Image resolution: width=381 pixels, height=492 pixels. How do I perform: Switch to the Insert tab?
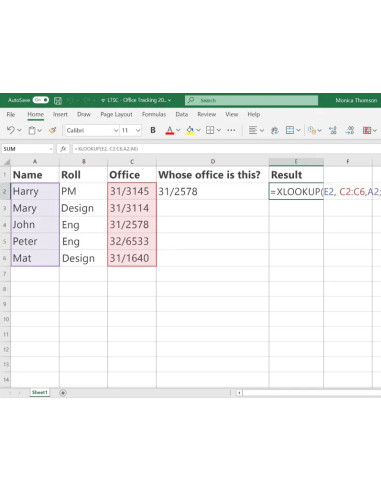click(60, 114)
